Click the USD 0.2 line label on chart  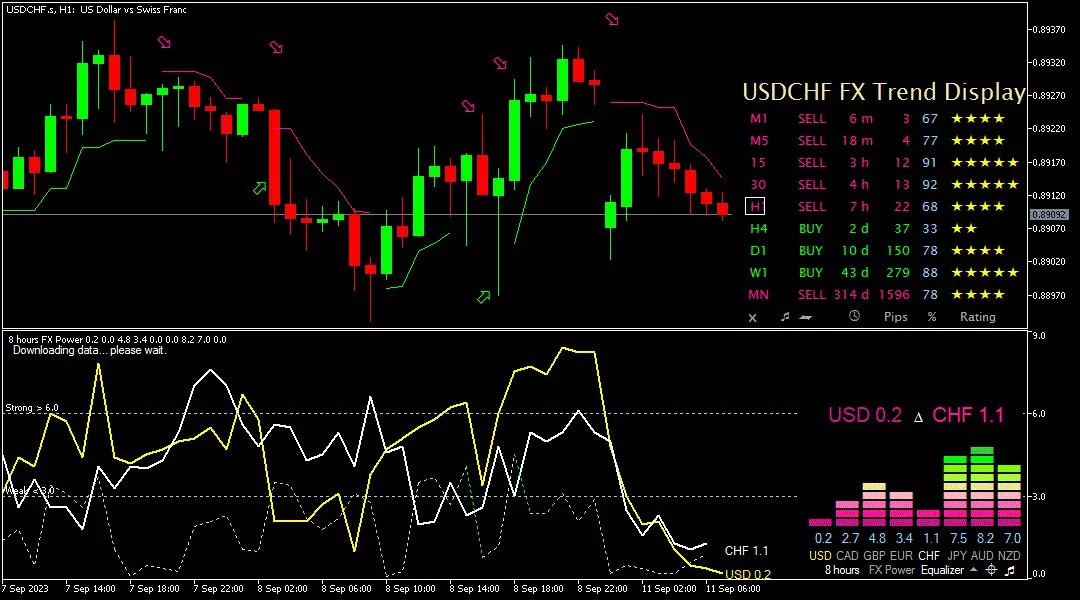[748, 574]
